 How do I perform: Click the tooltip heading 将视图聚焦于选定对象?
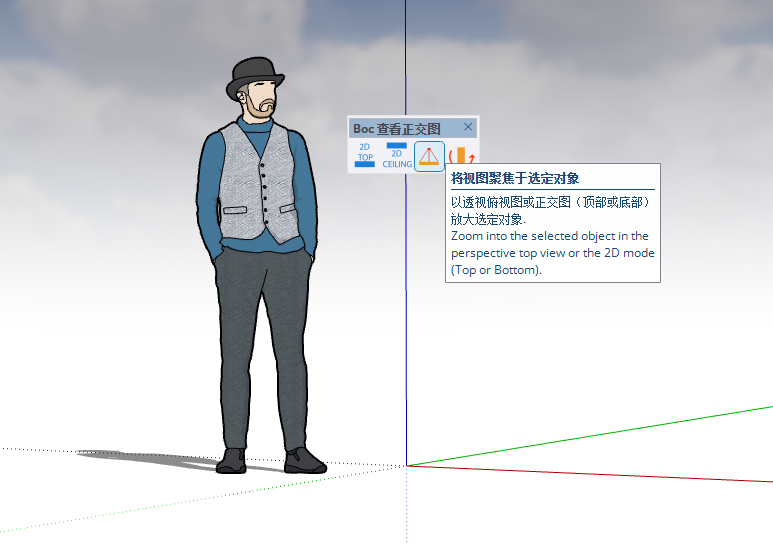pyautogui.click(x=515, y=179)
